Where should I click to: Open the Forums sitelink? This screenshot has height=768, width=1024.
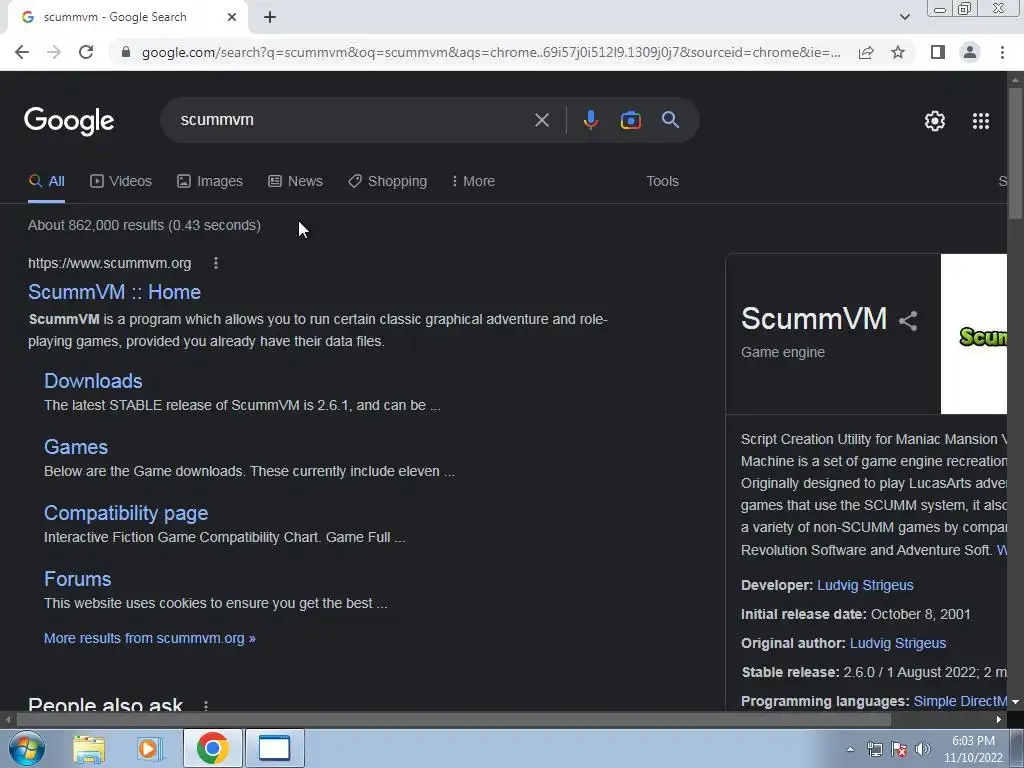[78, 579]
